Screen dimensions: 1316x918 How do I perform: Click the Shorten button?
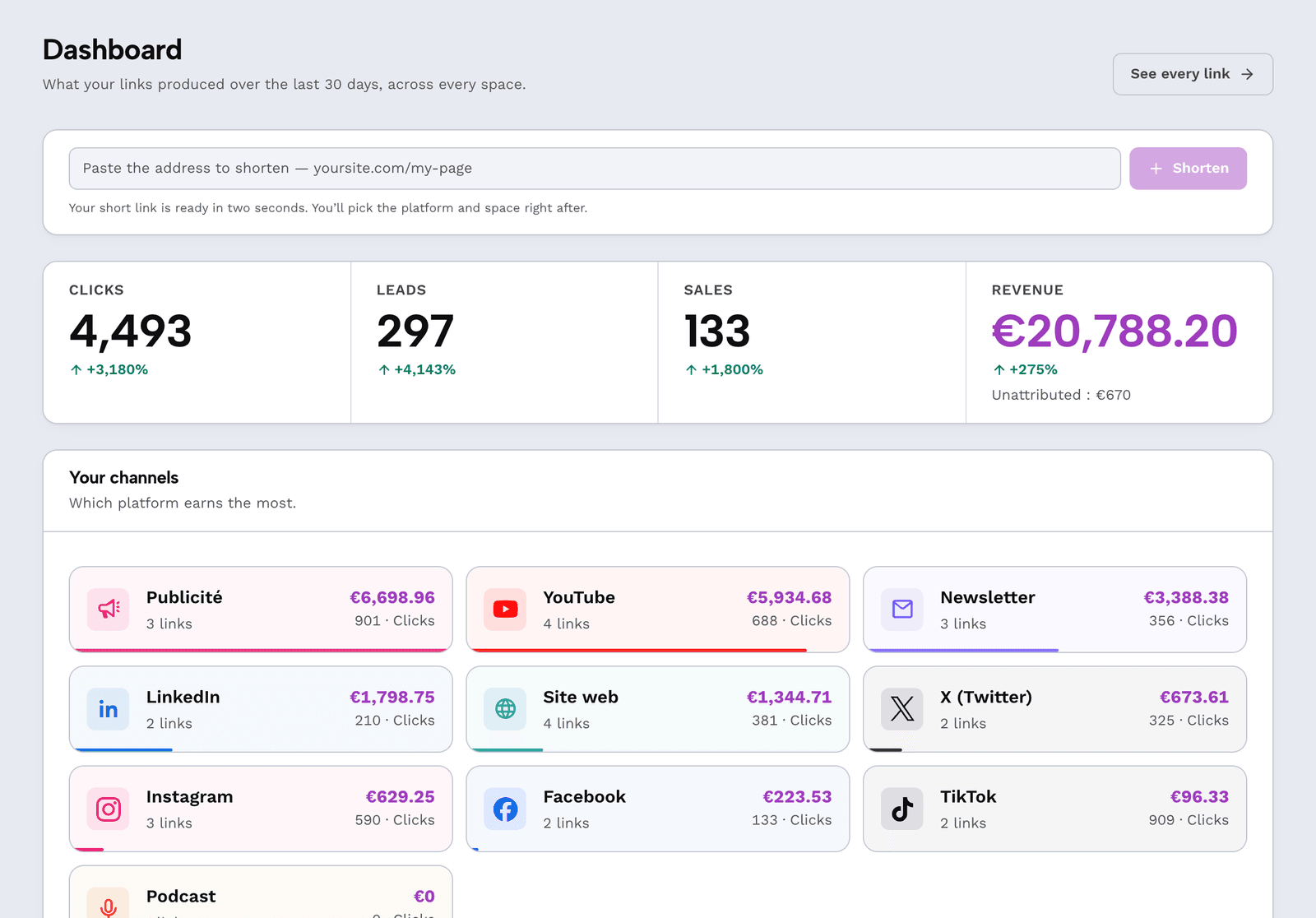pos(1188,169)
